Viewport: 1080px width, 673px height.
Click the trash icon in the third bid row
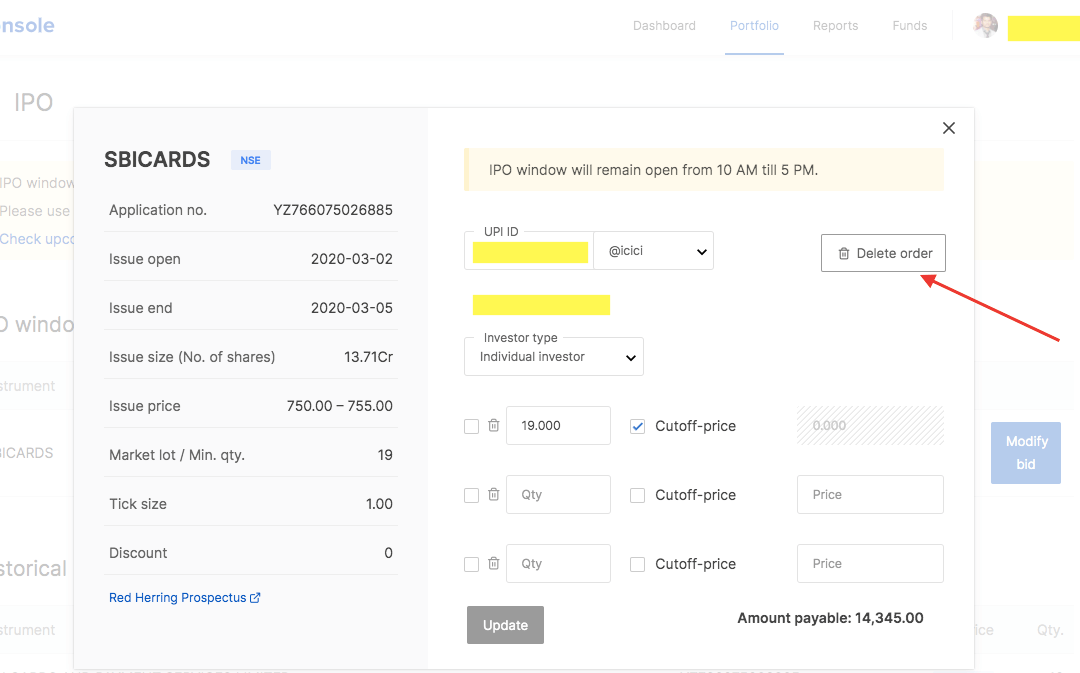494,563
